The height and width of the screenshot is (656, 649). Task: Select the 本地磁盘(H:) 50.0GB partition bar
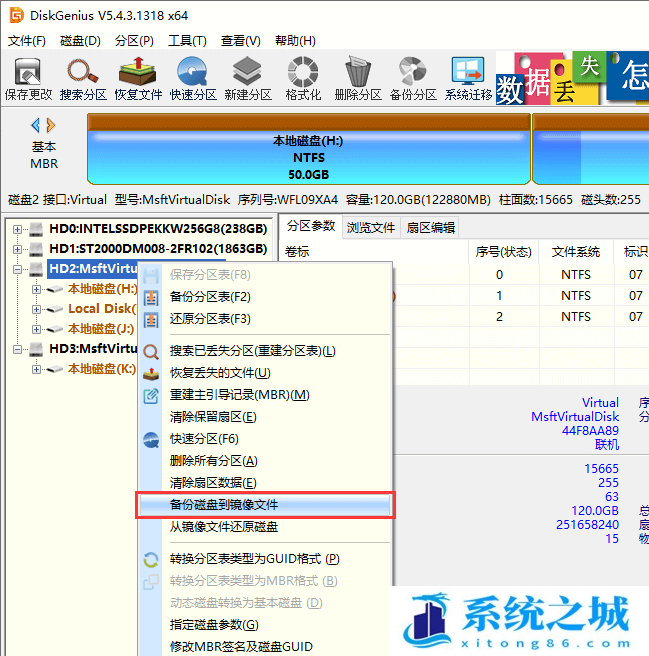coord(309,149)
